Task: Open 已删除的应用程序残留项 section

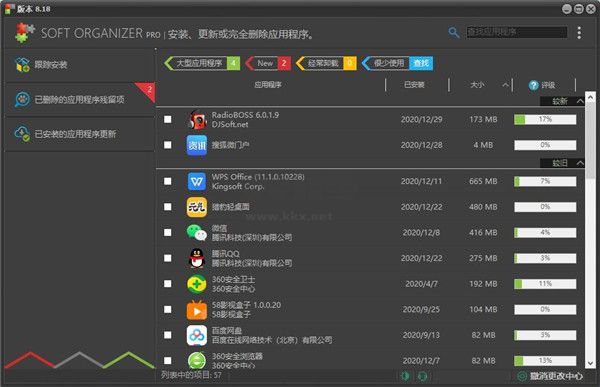Action: coord(79,100)
